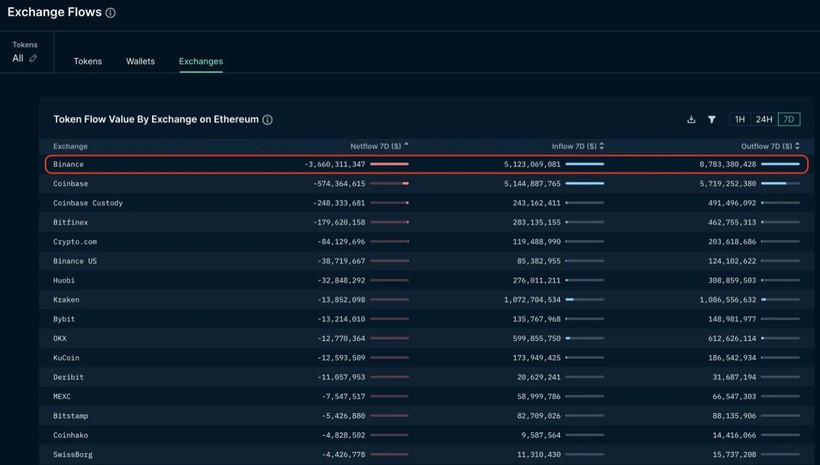Screen dimensions: 820x465
Task: Select the Bitfinex row name
Action: [71, 222]
